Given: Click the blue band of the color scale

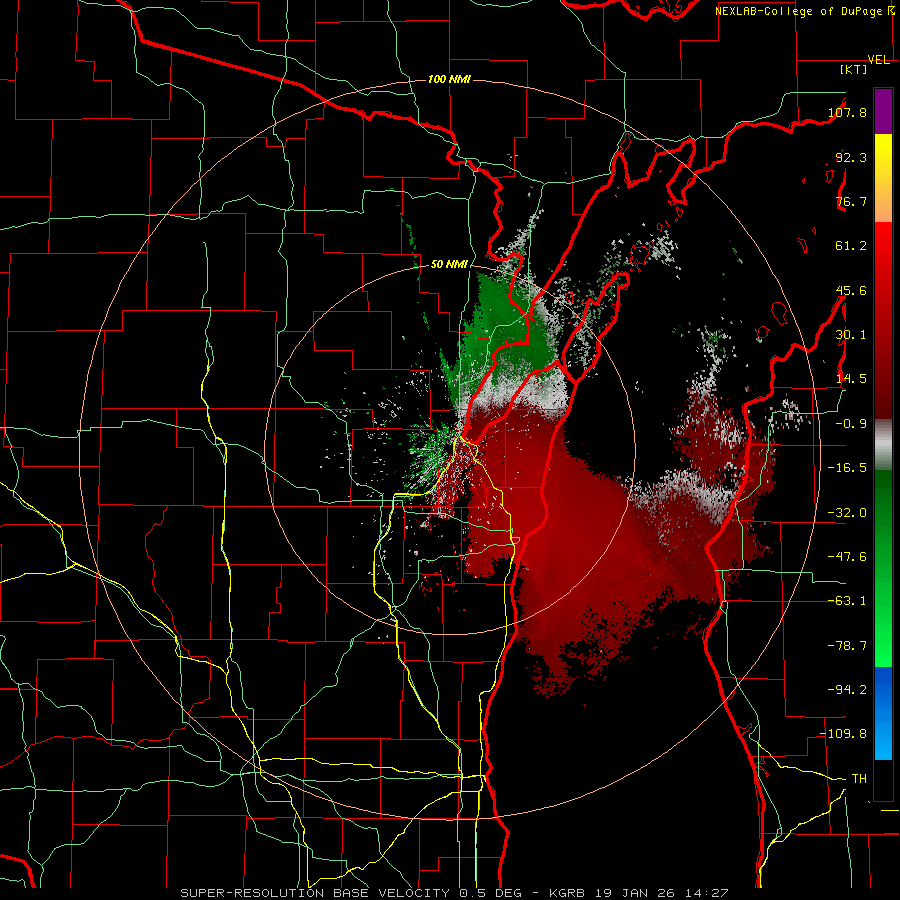Looking at the screenshot, I should pos(883,713).
